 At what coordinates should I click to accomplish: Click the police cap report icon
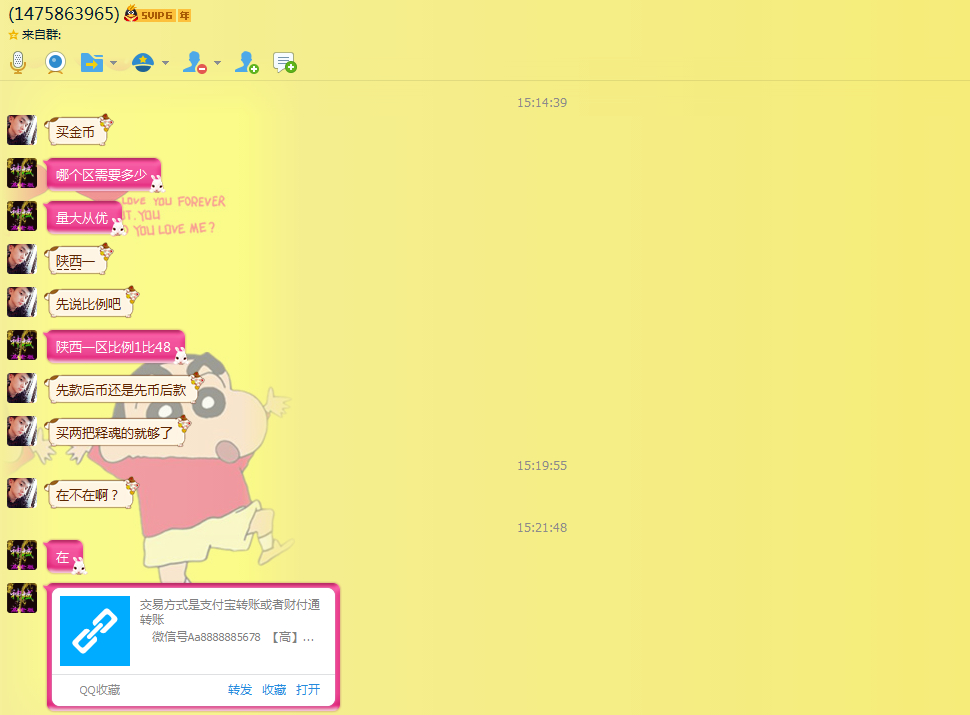(x=143, y=62)
